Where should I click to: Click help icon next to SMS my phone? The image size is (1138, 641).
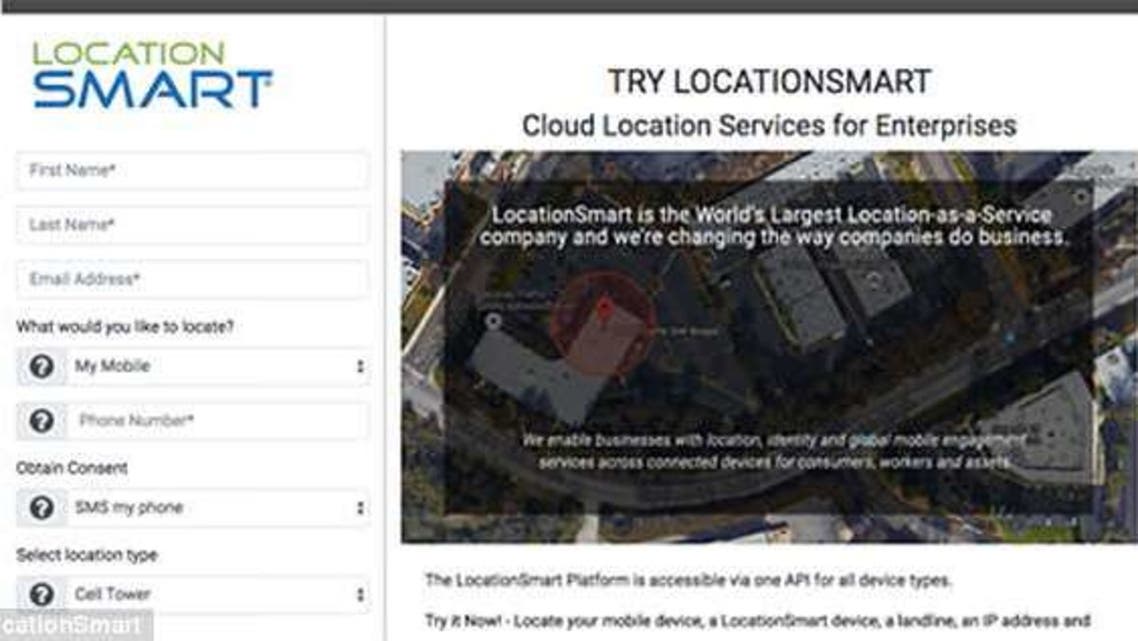pos(41,507)
